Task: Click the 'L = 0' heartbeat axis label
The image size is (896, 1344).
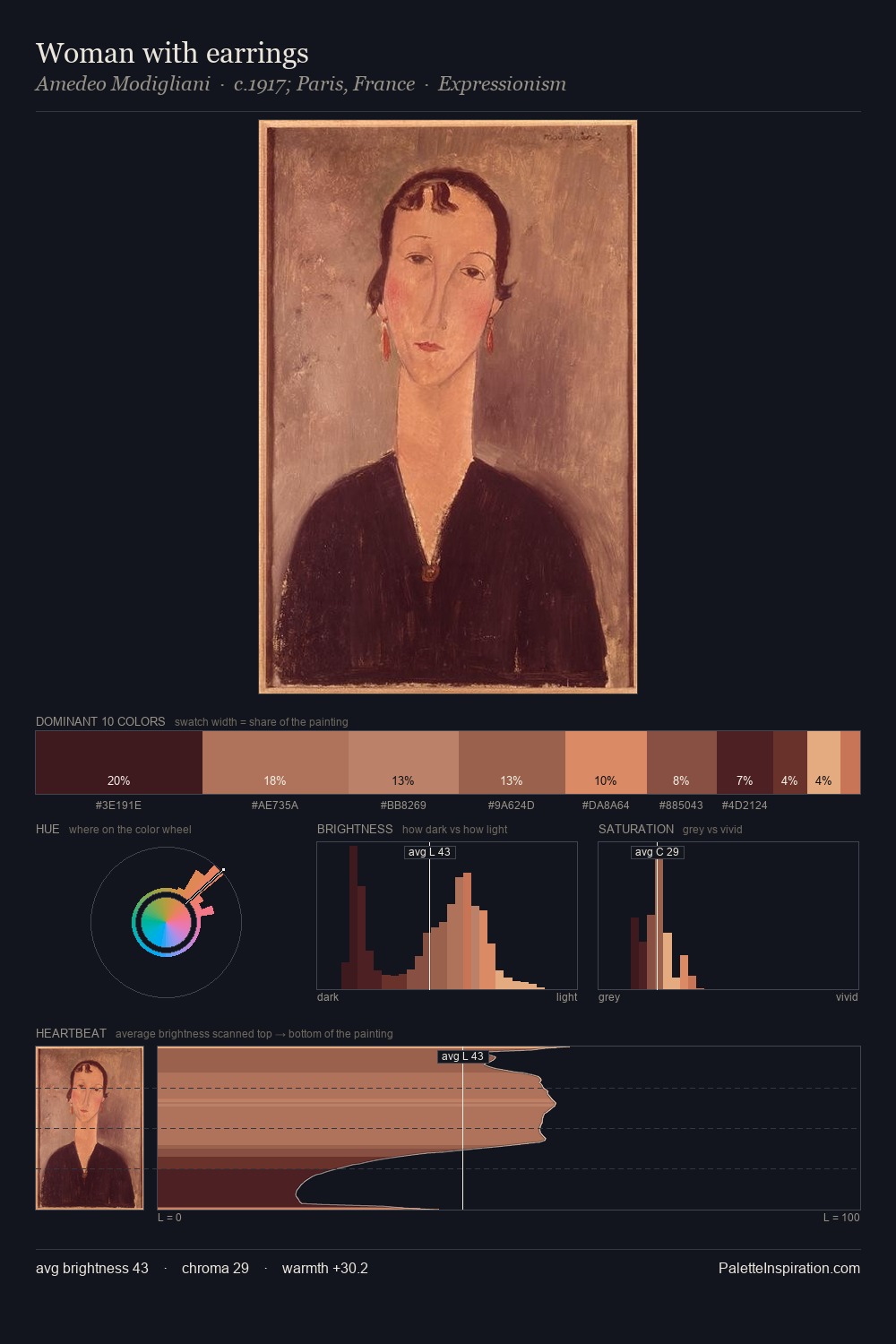Action: click(169, 1218)
